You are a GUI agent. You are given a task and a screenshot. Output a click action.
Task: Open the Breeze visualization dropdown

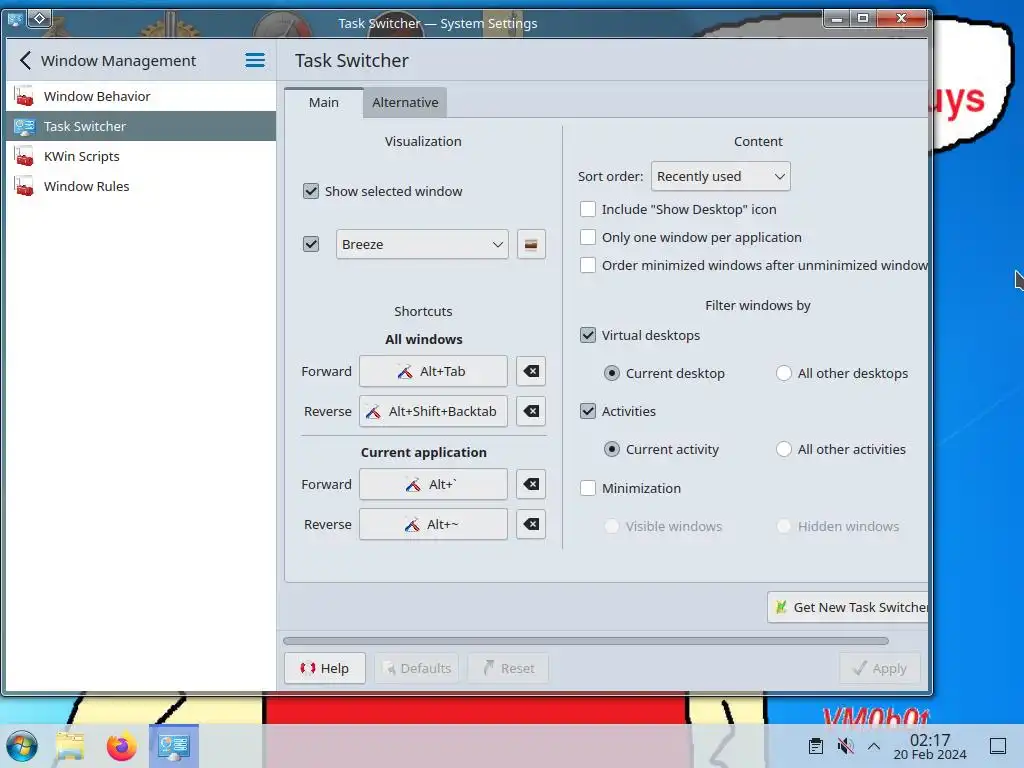pos(422,244)
